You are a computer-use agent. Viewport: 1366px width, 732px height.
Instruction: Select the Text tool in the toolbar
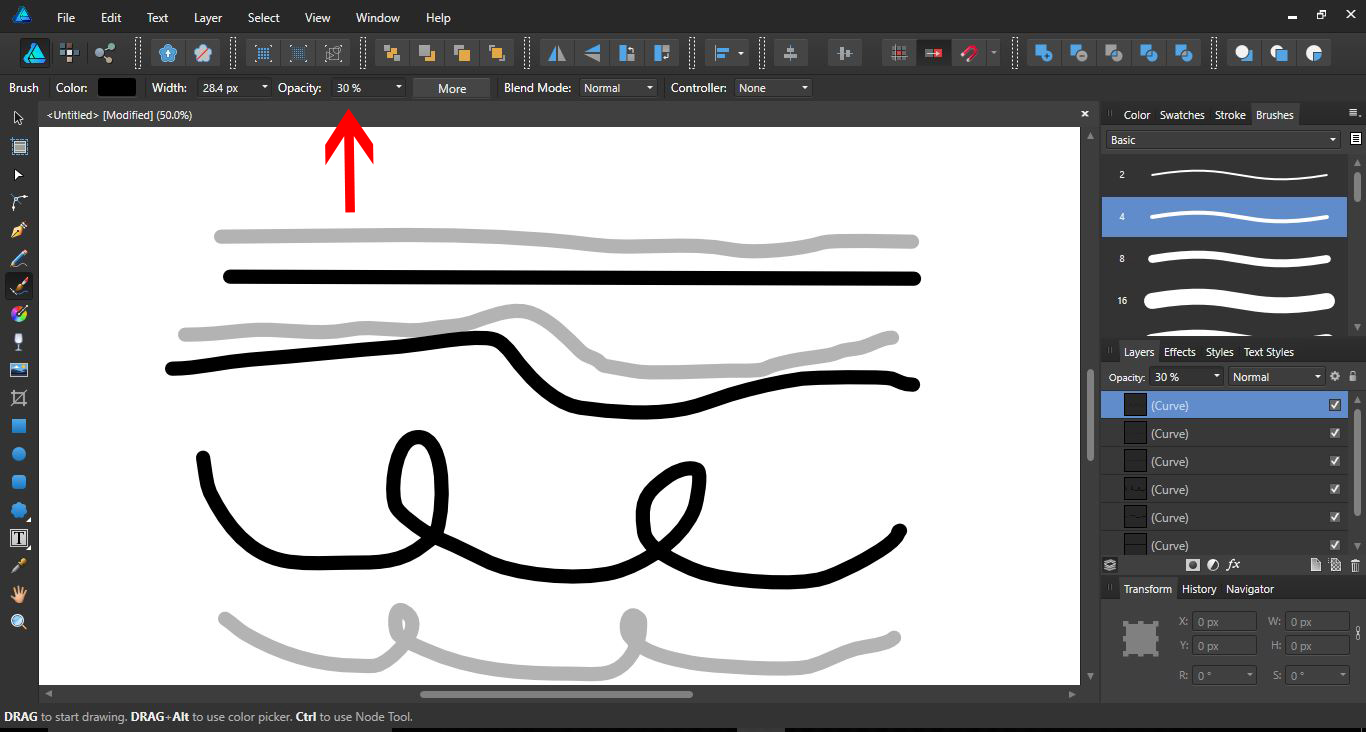(17, 538)
